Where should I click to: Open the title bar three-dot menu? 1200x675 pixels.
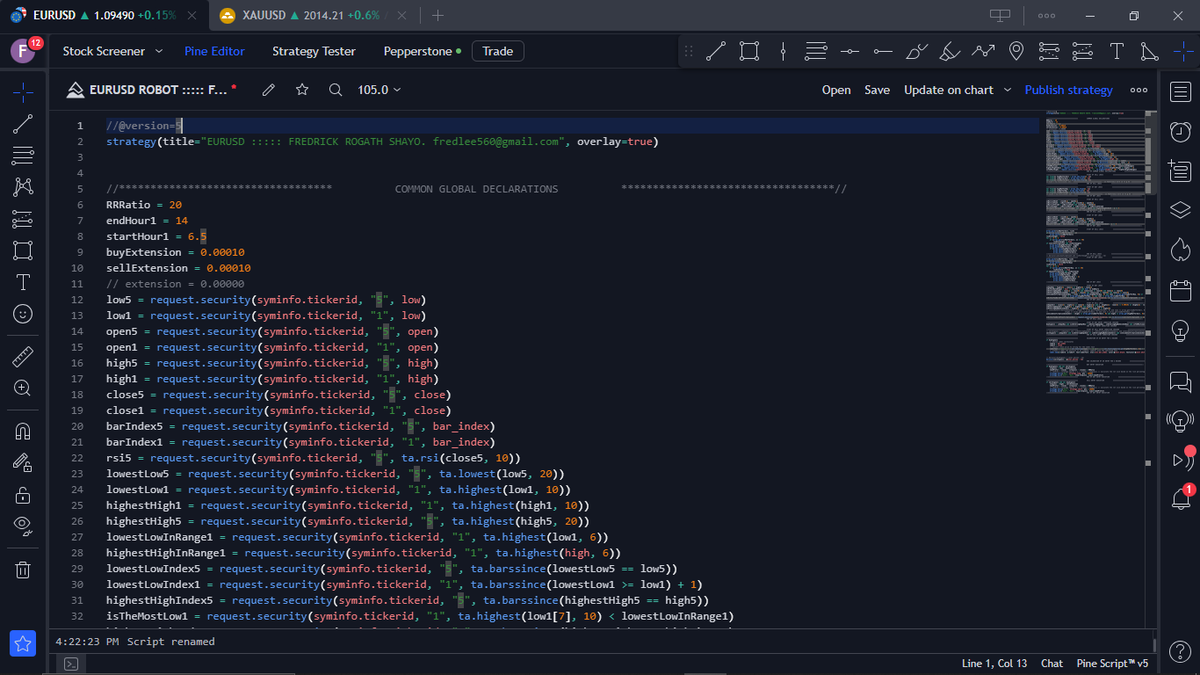click(x=1046, y=16)
